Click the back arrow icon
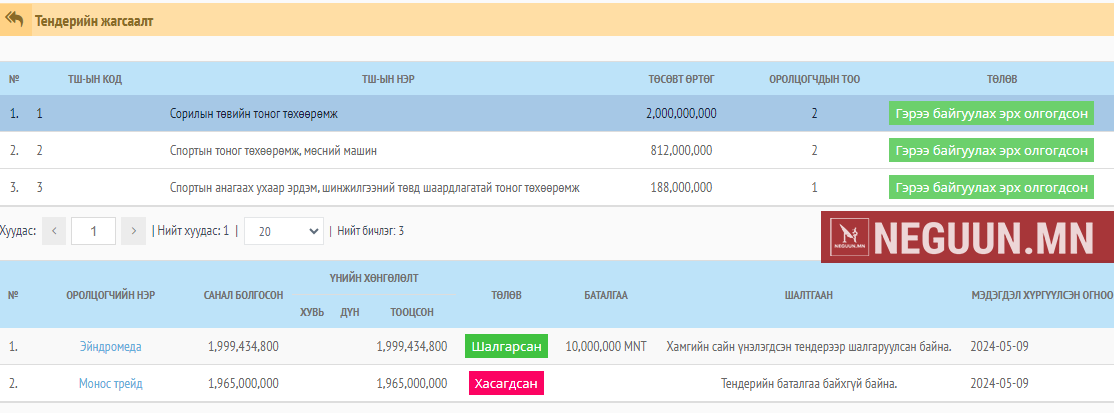 (x=15, y=19)
